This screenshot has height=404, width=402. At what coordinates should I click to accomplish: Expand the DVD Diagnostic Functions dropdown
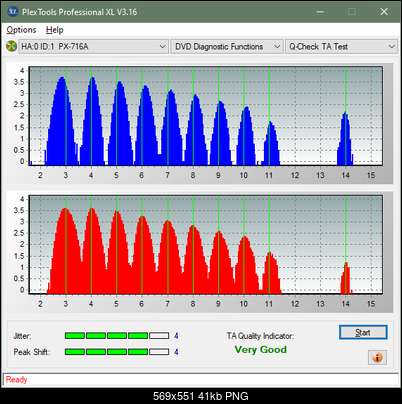click(x=227, y=47)
